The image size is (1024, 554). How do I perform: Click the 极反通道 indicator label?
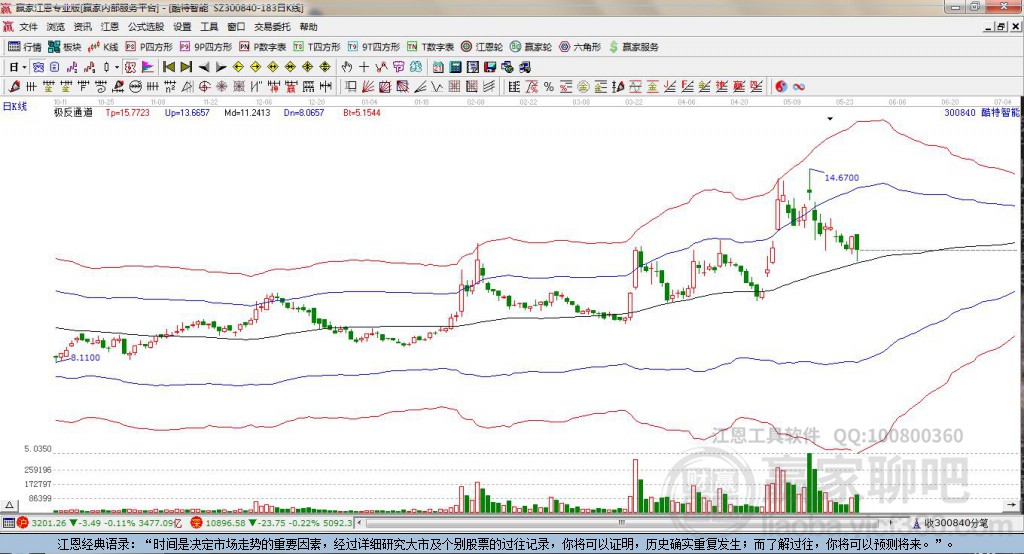pos(73,112)
